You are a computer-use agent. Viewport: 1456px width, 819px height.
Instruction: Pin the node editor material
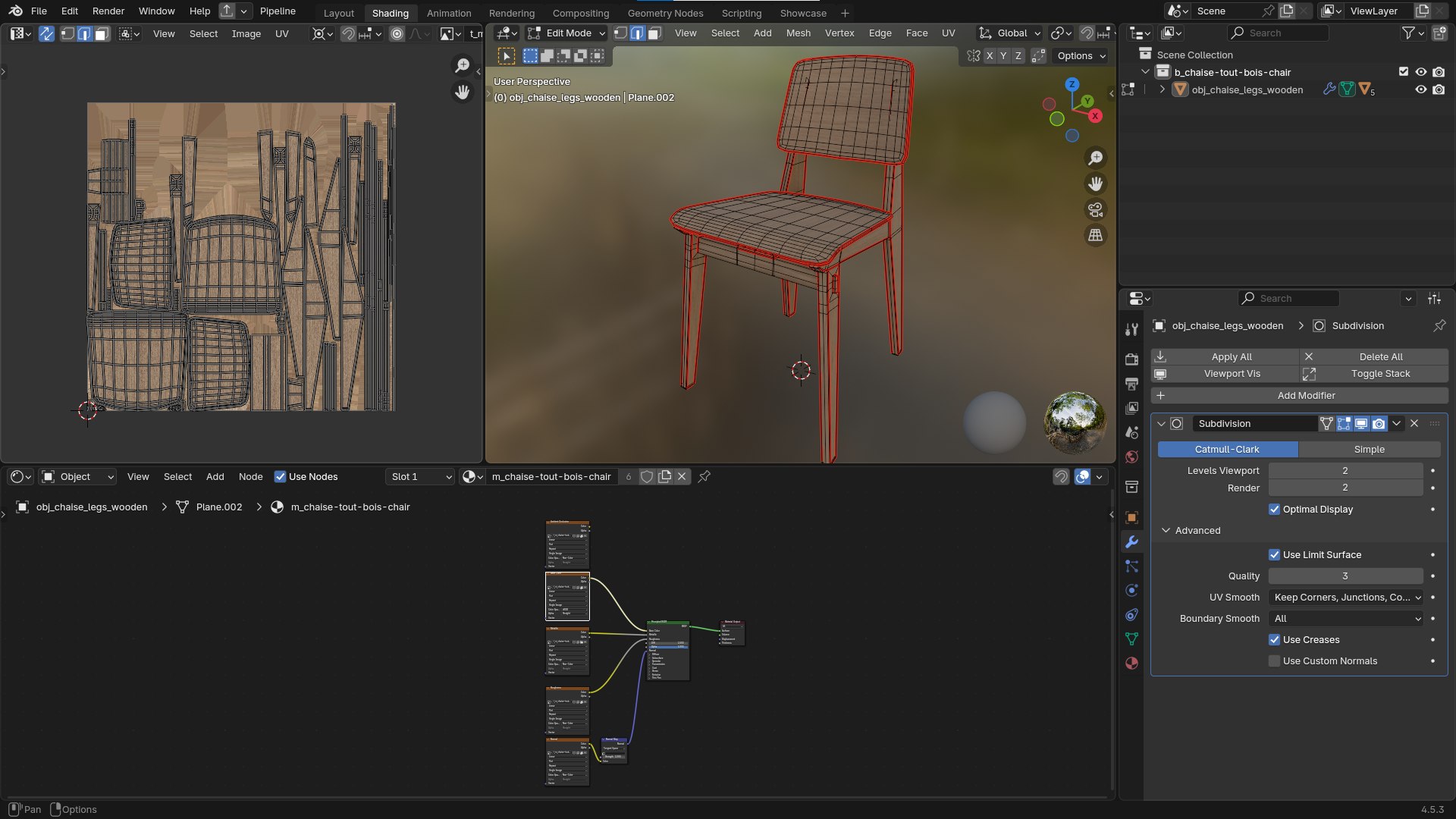tap(704, 476)
